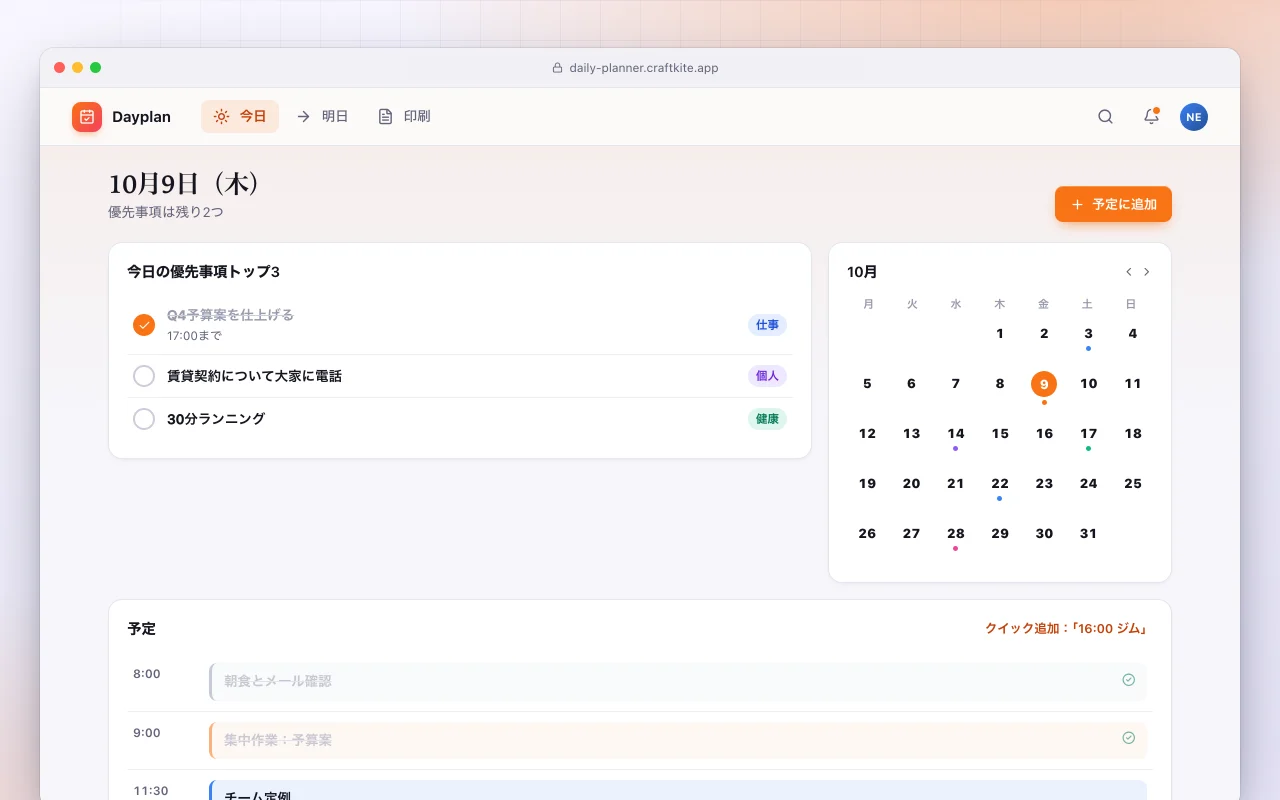Image resolution: width=1280 pixels, height=800 pixels.
Task: Click the Dayplan calendar logo icon
Action: [87, 117]
